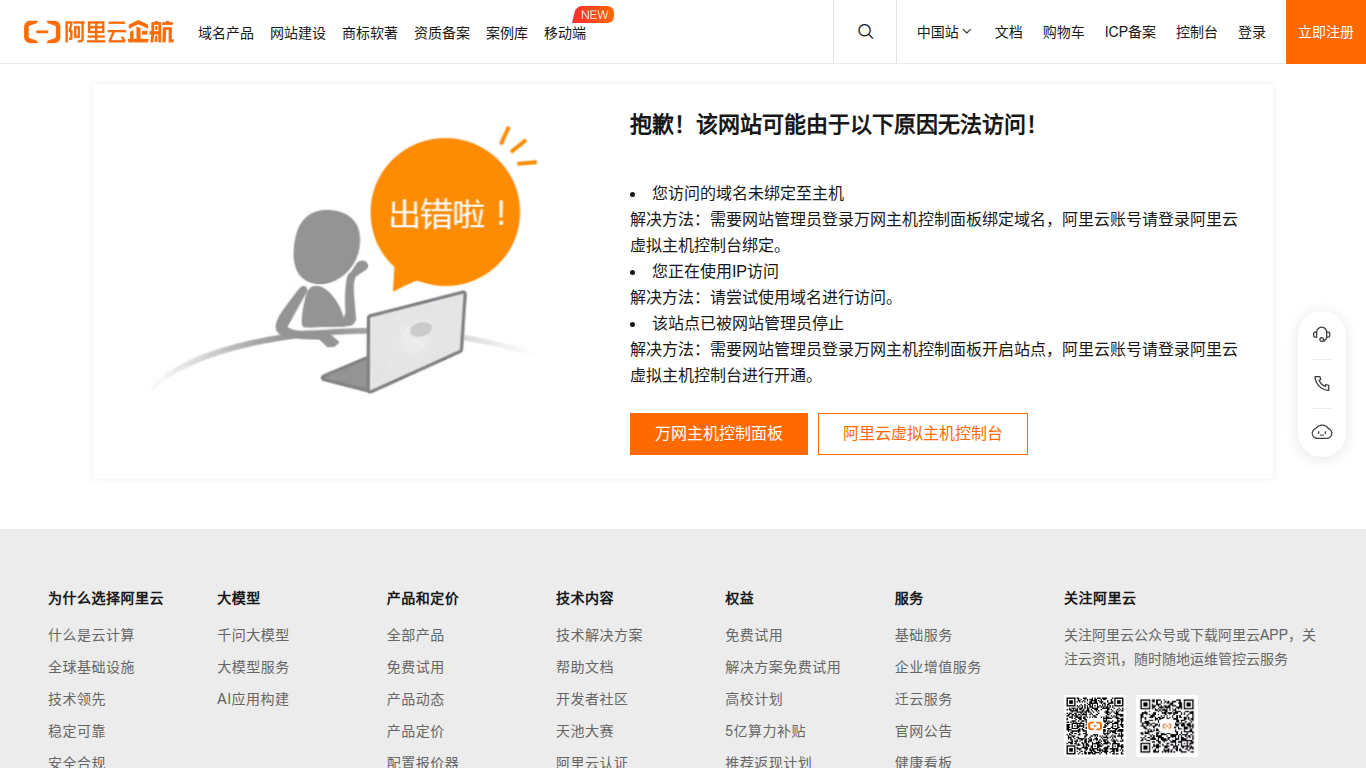Click the 帮助文档 footer link

585,667
